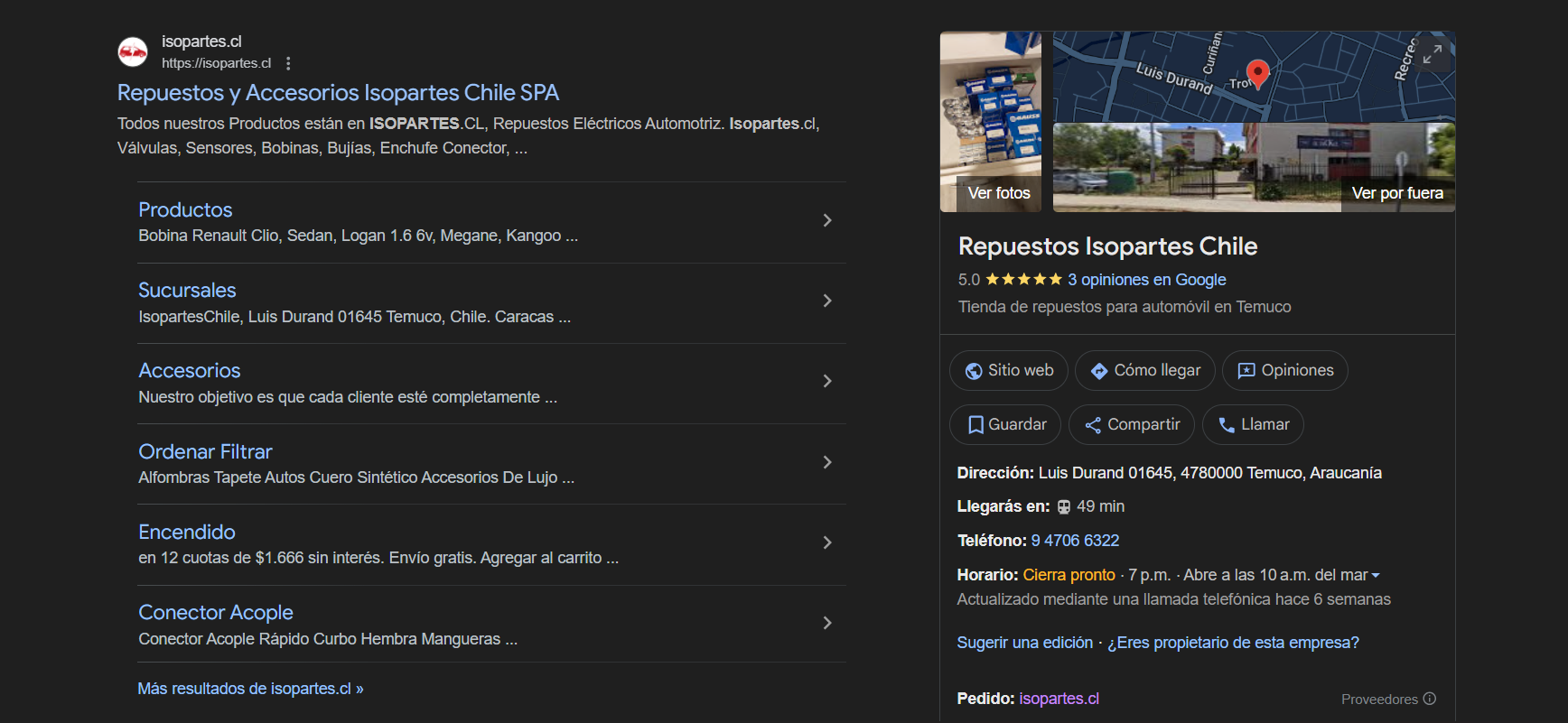Open the Ordenar Filtrar sitelink
Viewport: 1568px width, 723px height.
pyautogui.click(x=205, y=451)
